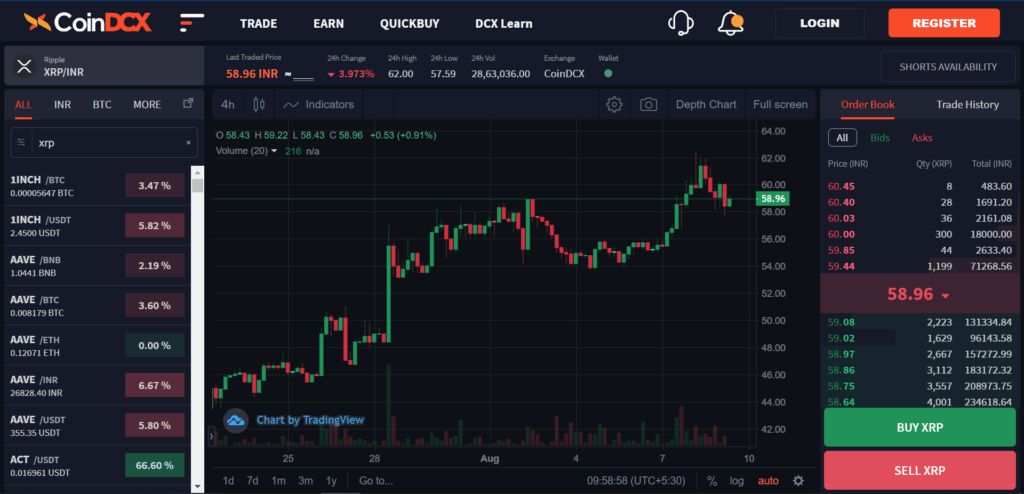This screenshot has height=494, width=1024.
Task: Open the hamburger menu icon
Action: click(x=192, y=23)
